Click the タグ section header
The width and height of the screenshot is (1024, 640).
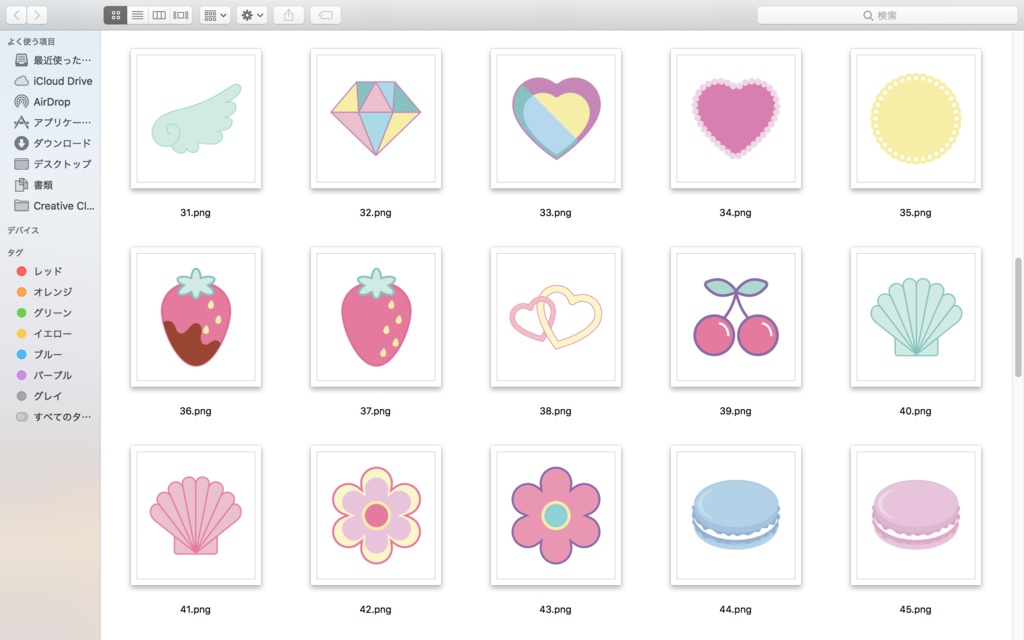[x=15, y=253]
